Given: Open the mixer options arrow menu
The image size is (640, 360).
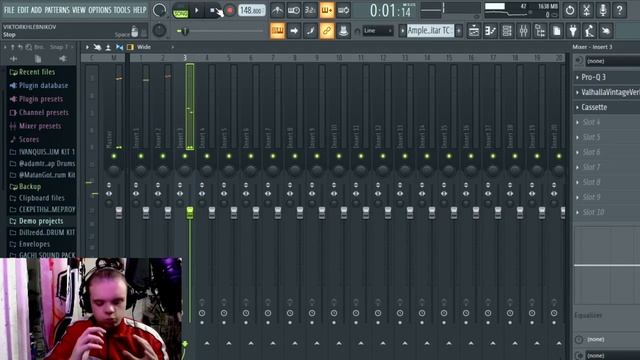Looking at the screenshot, I should tap(87, 47).
